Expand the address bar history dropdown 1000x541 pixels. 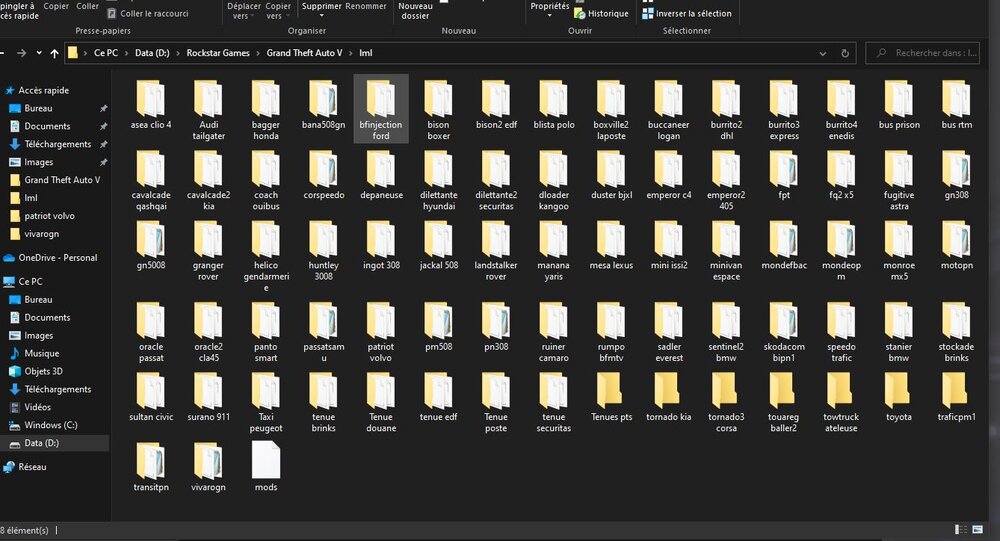[823, 54]
